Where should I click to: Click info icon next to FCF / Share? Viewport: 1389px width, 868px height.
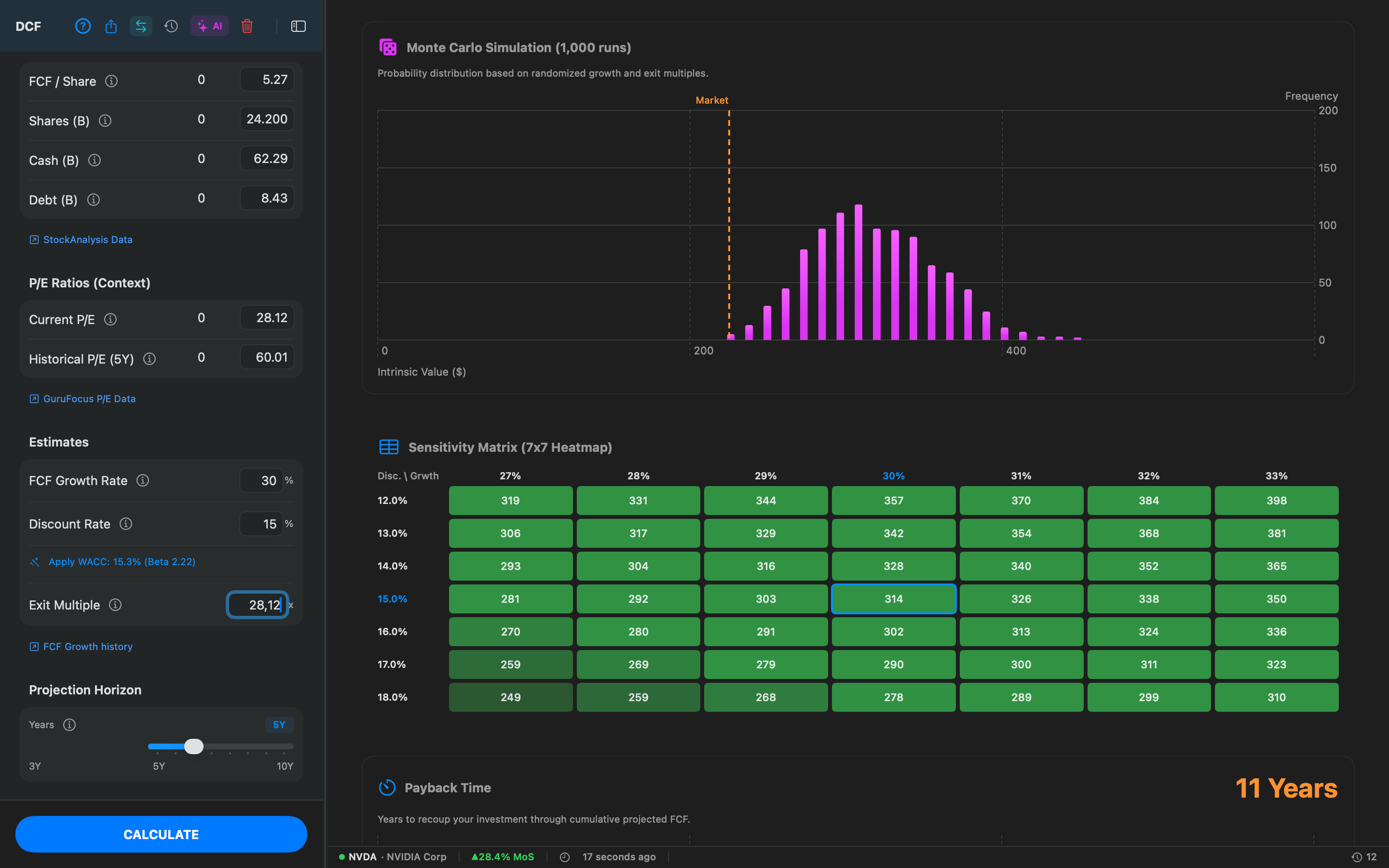111,81
